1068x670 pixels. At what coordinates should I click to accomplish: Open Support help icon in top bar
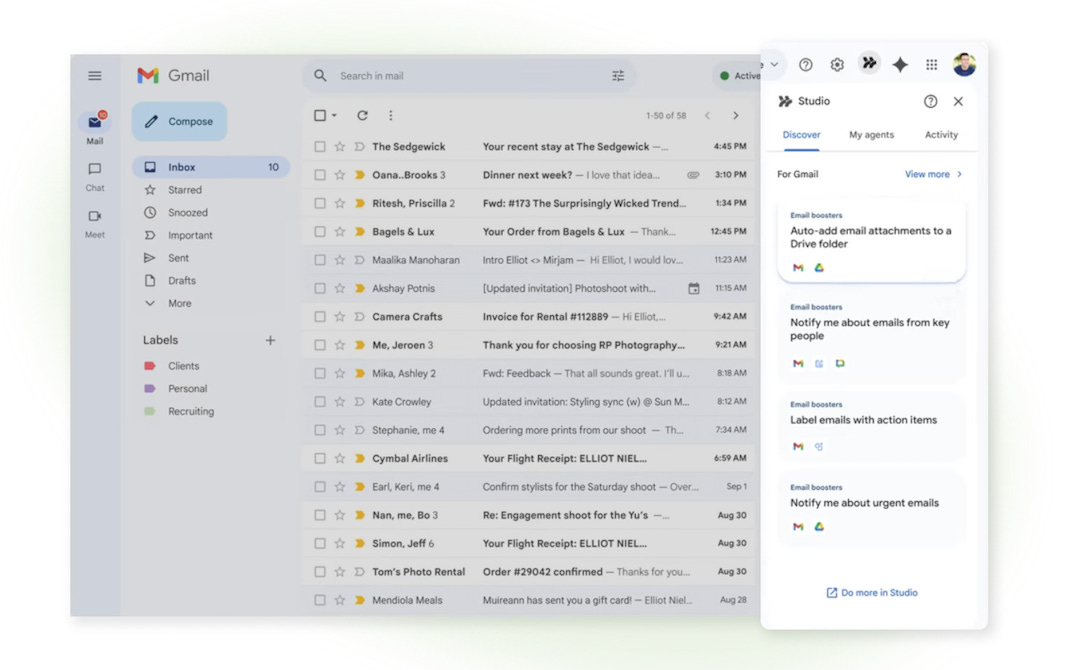(806, 65)
